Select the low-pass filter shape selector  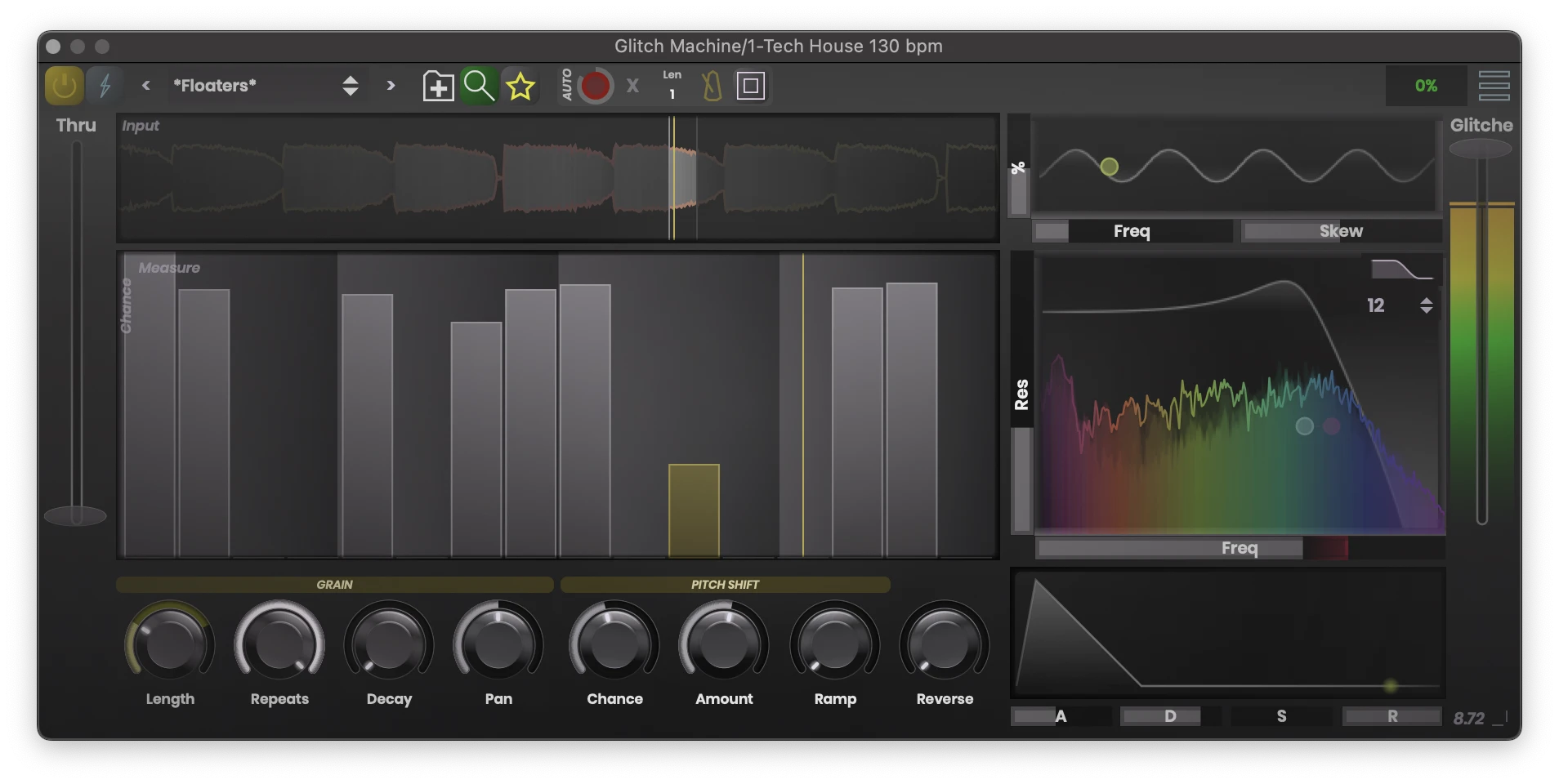coord(1400,269)
